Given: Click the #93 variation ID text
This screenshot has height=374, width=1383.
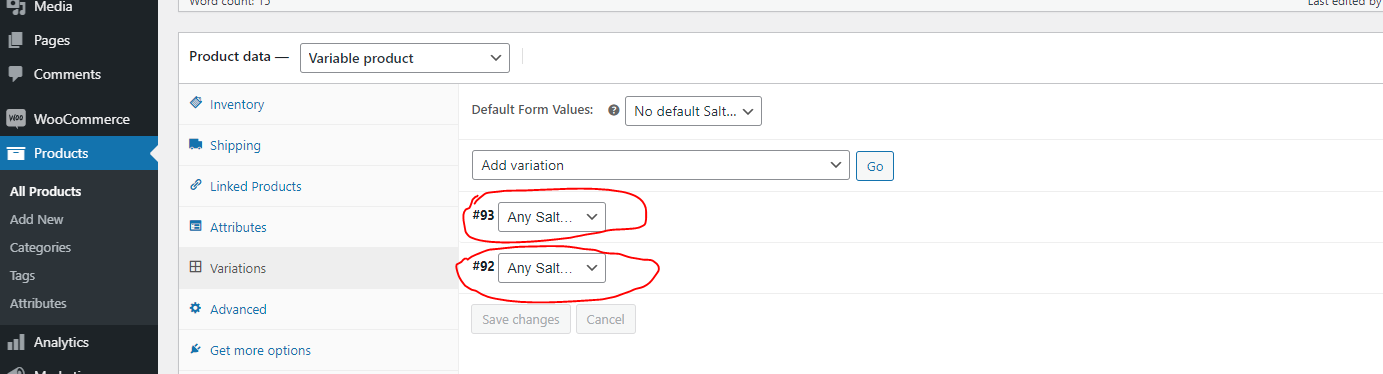Looking at the screenshot, I should 484,215.
